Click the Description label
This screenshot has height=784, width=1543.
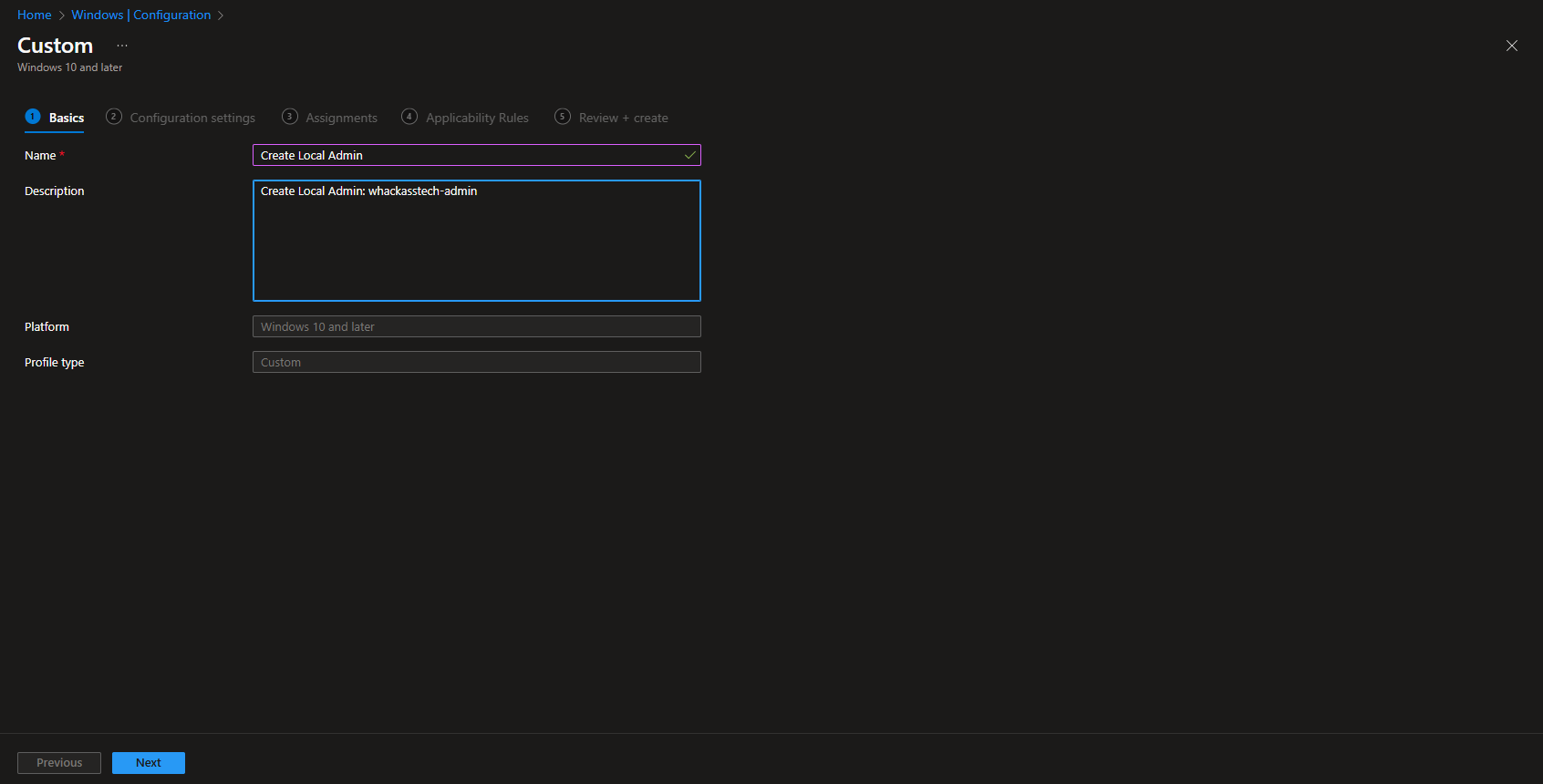pyautogui.click(x=55, y=191)
